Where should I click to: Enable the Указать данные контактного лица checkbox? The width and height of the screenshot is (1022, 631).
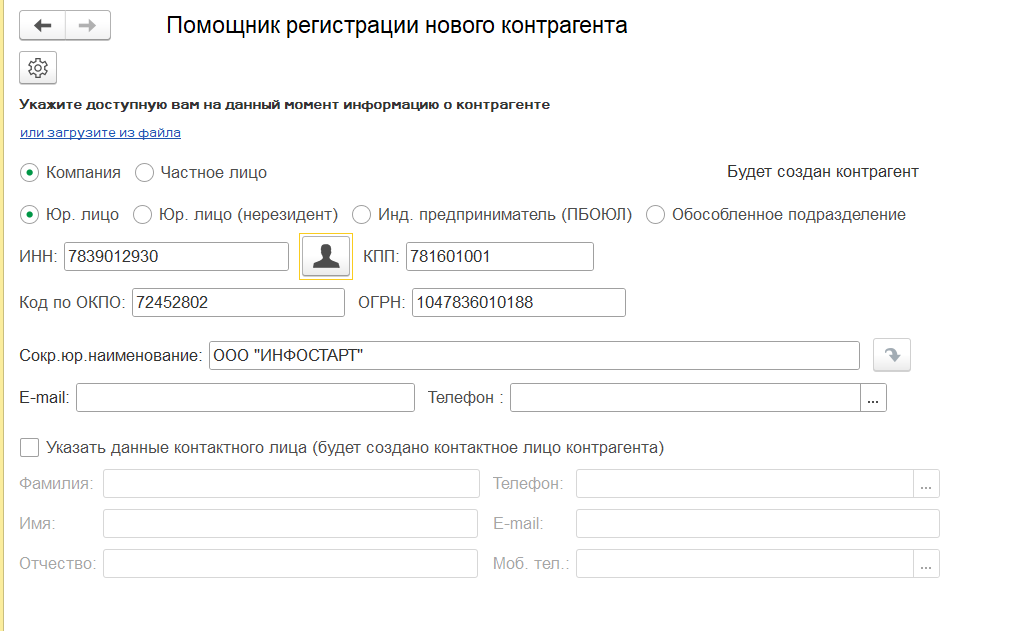[x=30, y=447]
